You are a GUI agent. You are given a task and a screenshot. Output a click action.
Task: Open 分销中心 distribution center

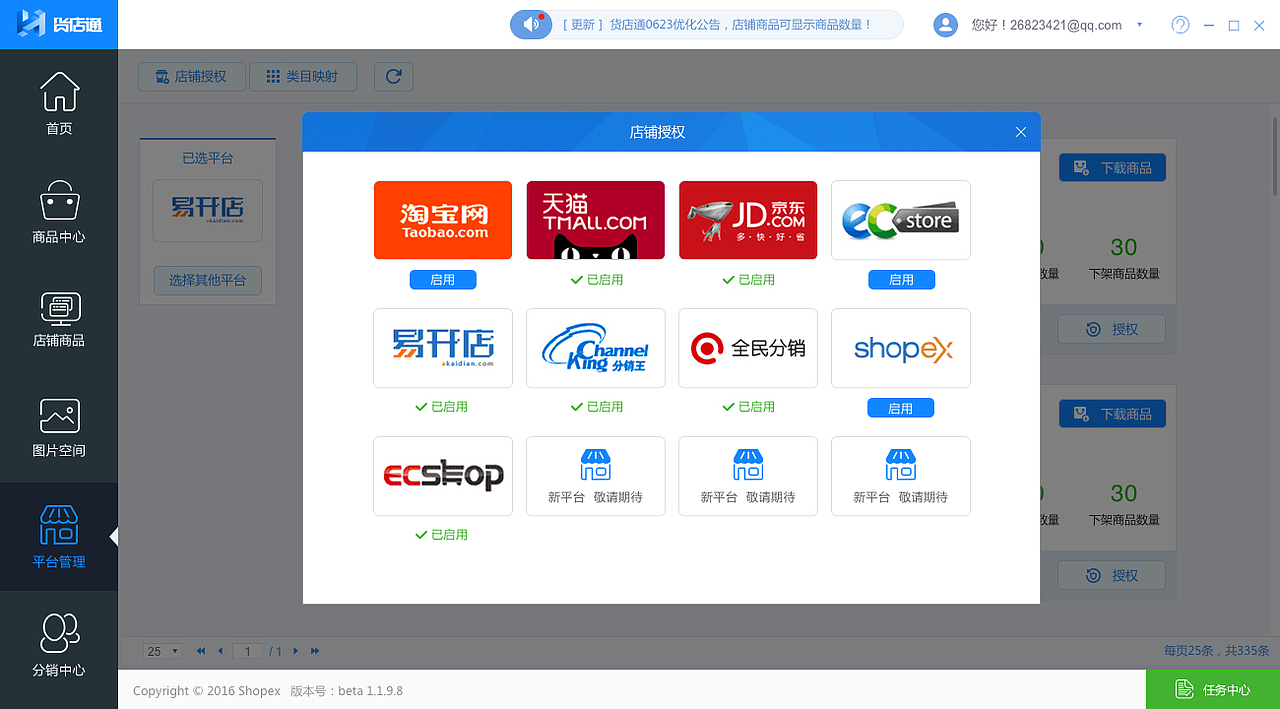59,645
